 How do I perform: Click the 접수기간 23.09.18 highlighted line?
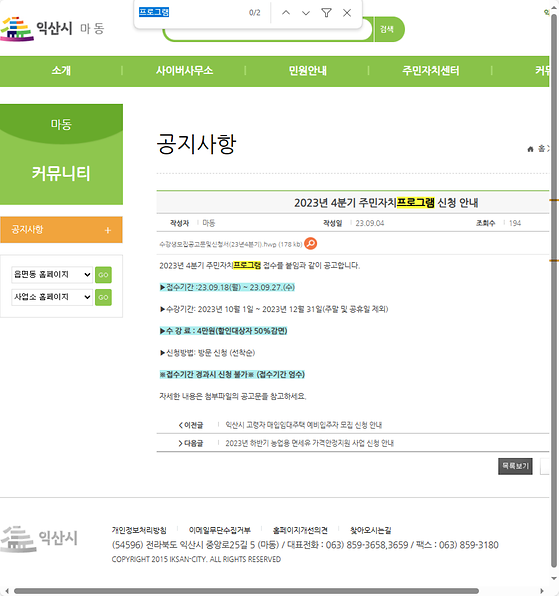coord(227,287)
